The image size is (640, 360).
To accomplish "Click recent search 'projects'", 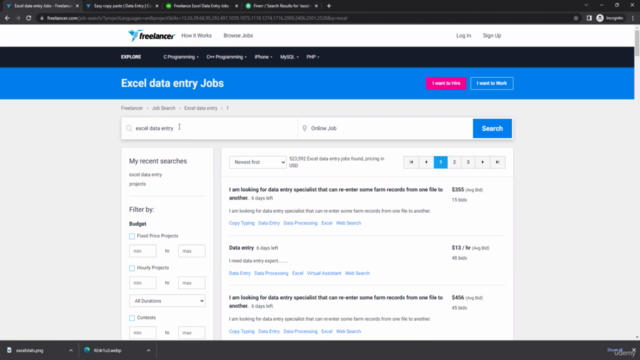I will point(137,184).
